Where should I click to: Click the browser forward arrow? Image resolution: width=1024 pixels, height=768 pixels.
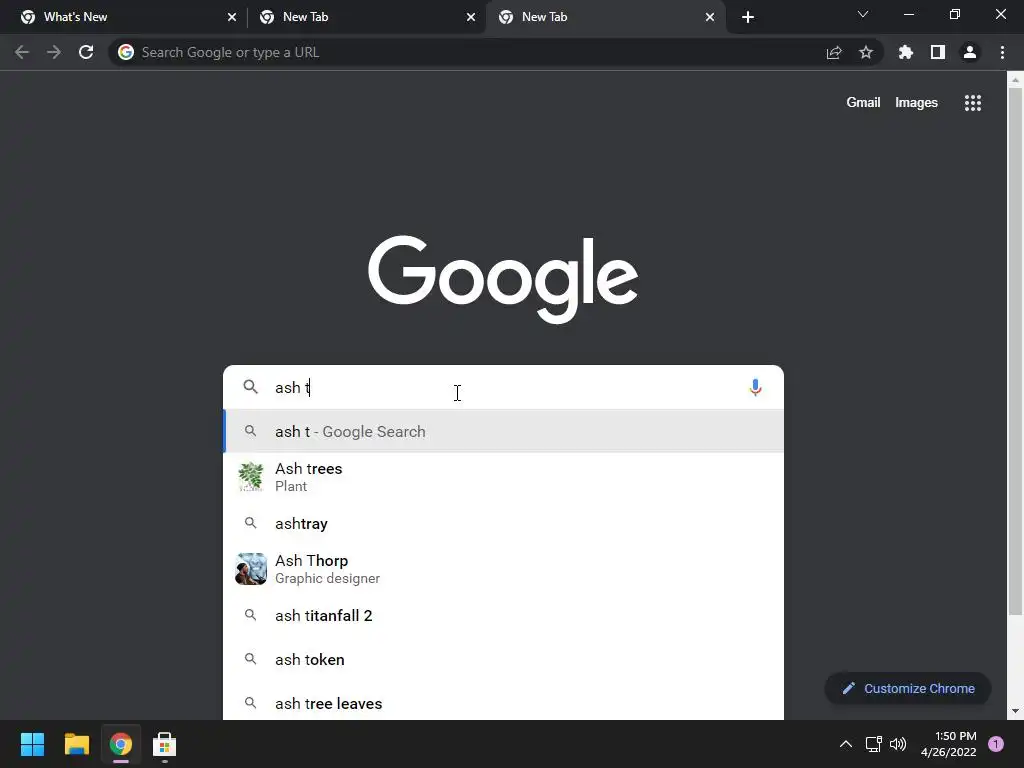coord(54,52)
